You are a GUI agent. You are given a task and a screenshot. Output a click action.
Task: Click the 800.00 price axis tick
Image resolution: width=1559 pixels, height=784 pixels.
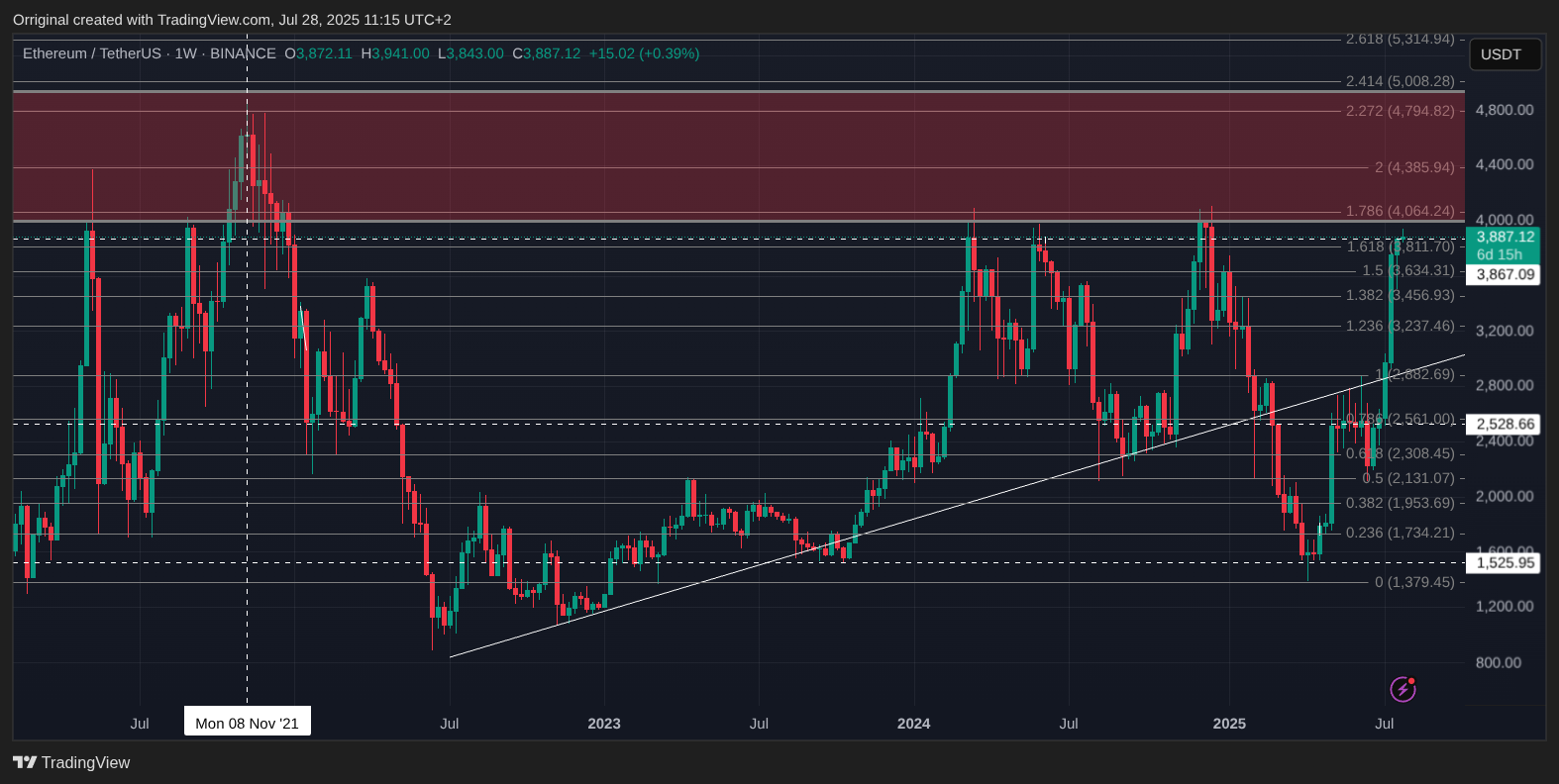pyautogui.click(x=1498, y=662)
